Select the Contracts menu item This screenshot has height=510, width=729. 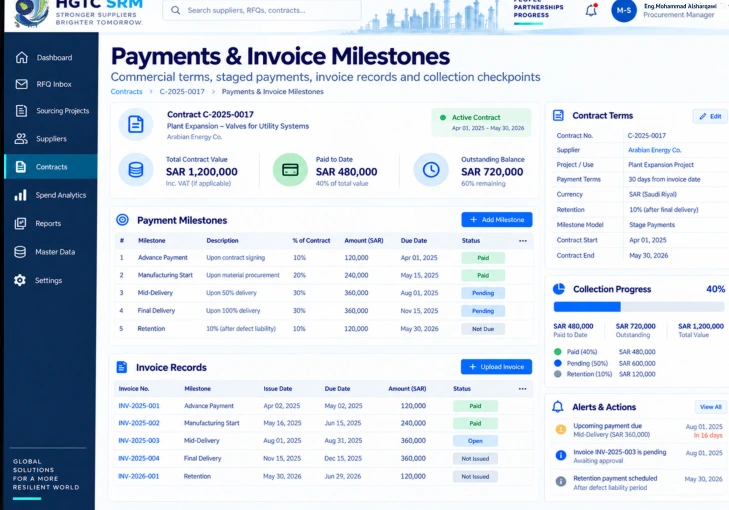[x=51, y=166]
